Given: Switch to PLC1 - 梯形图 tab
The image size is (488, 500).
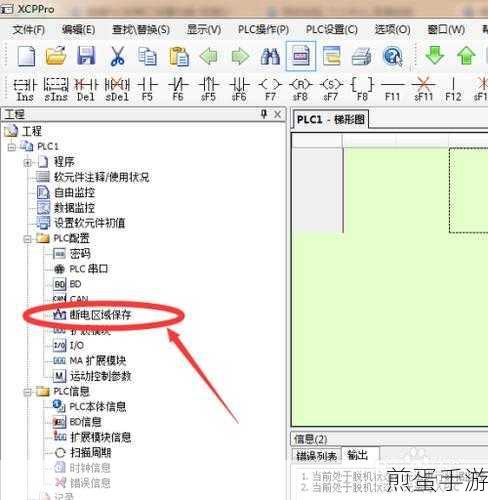Looking at the screenshot, I should coord(331,120).
